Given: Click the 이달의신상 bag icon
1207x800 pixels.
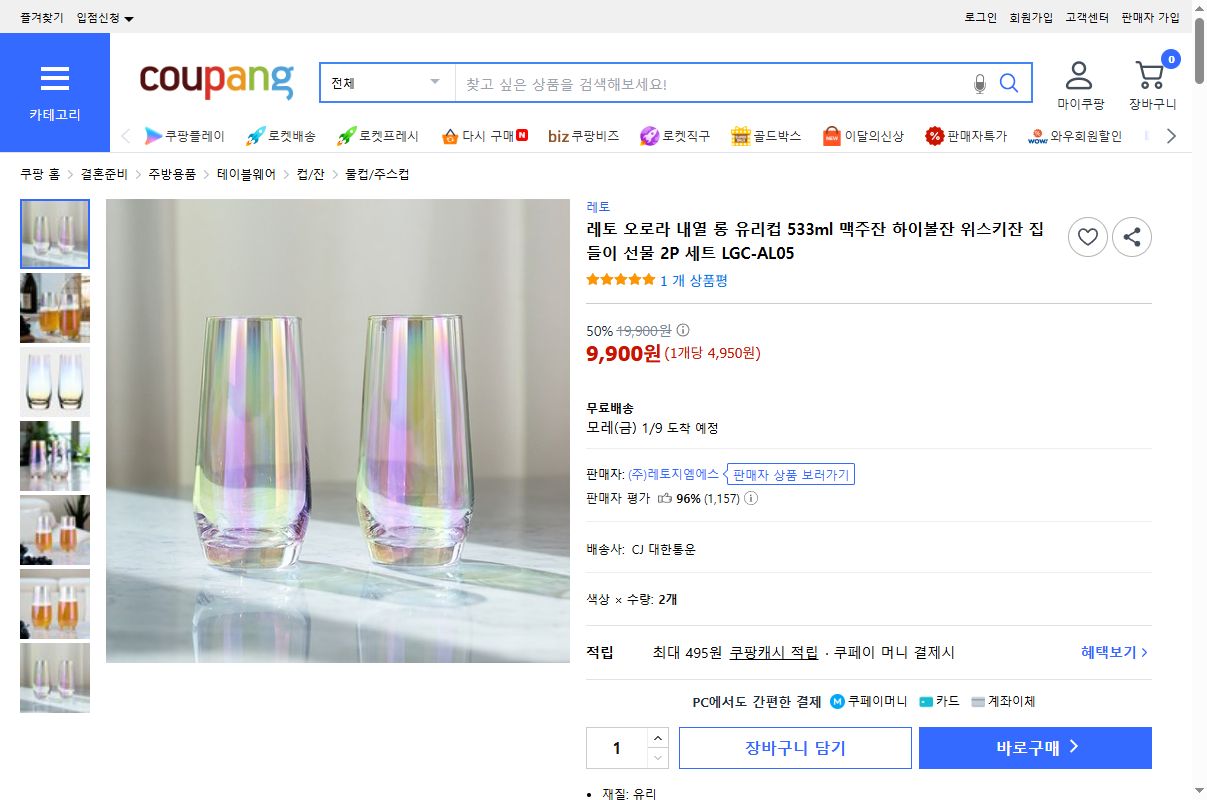Looking at the screenshot, I should tap(830, 134).
